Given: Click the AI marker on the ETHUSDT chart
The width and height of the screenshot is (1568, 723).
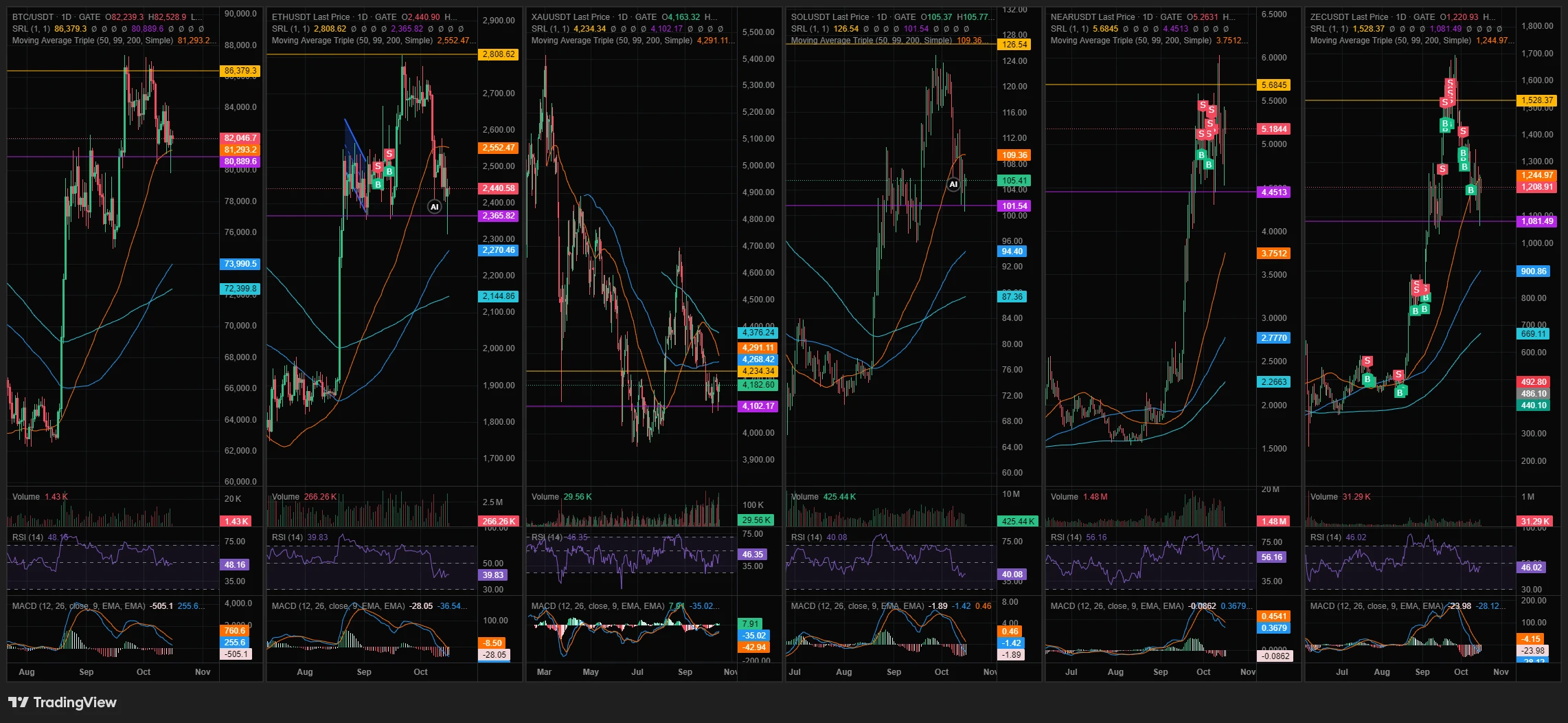Looking at the screenshot, I should 434,207.
